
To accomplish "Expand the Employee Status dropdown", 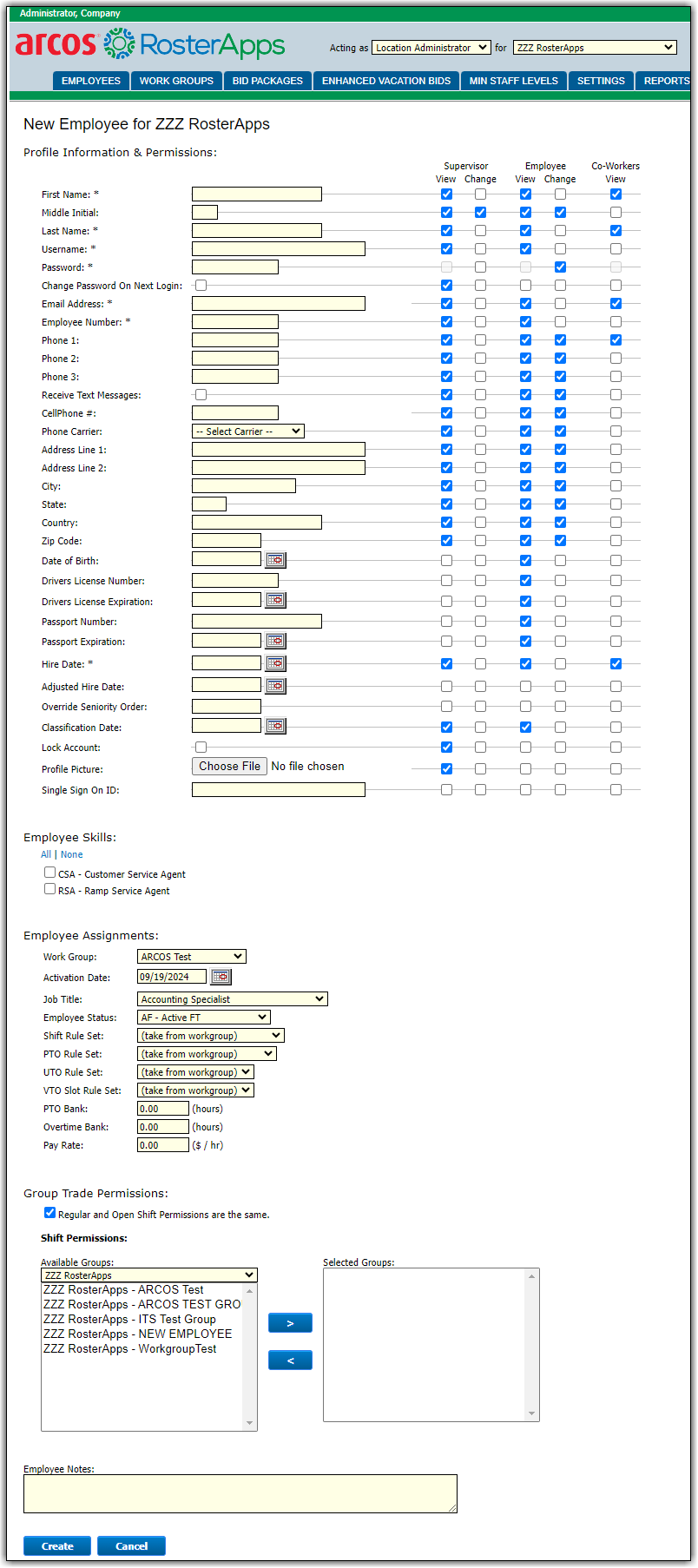I will 204,1018.
